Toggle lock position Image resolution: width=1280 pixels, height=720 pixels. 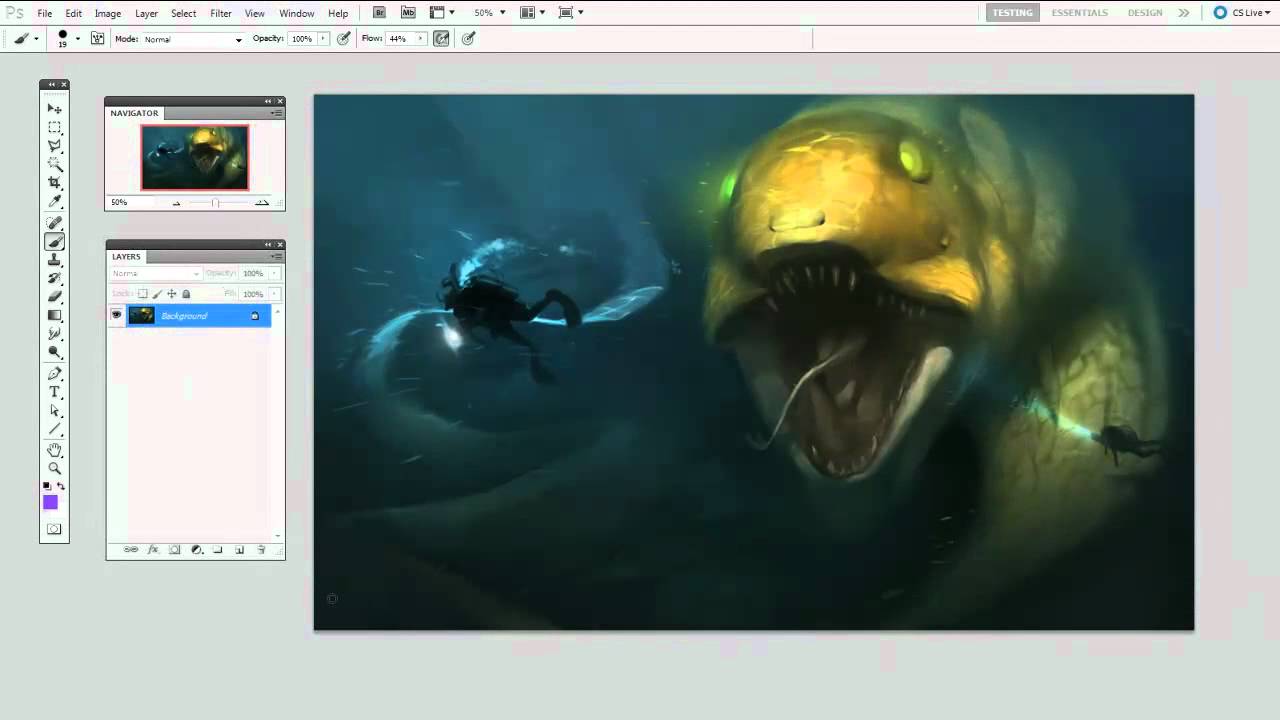click(171, 294)
